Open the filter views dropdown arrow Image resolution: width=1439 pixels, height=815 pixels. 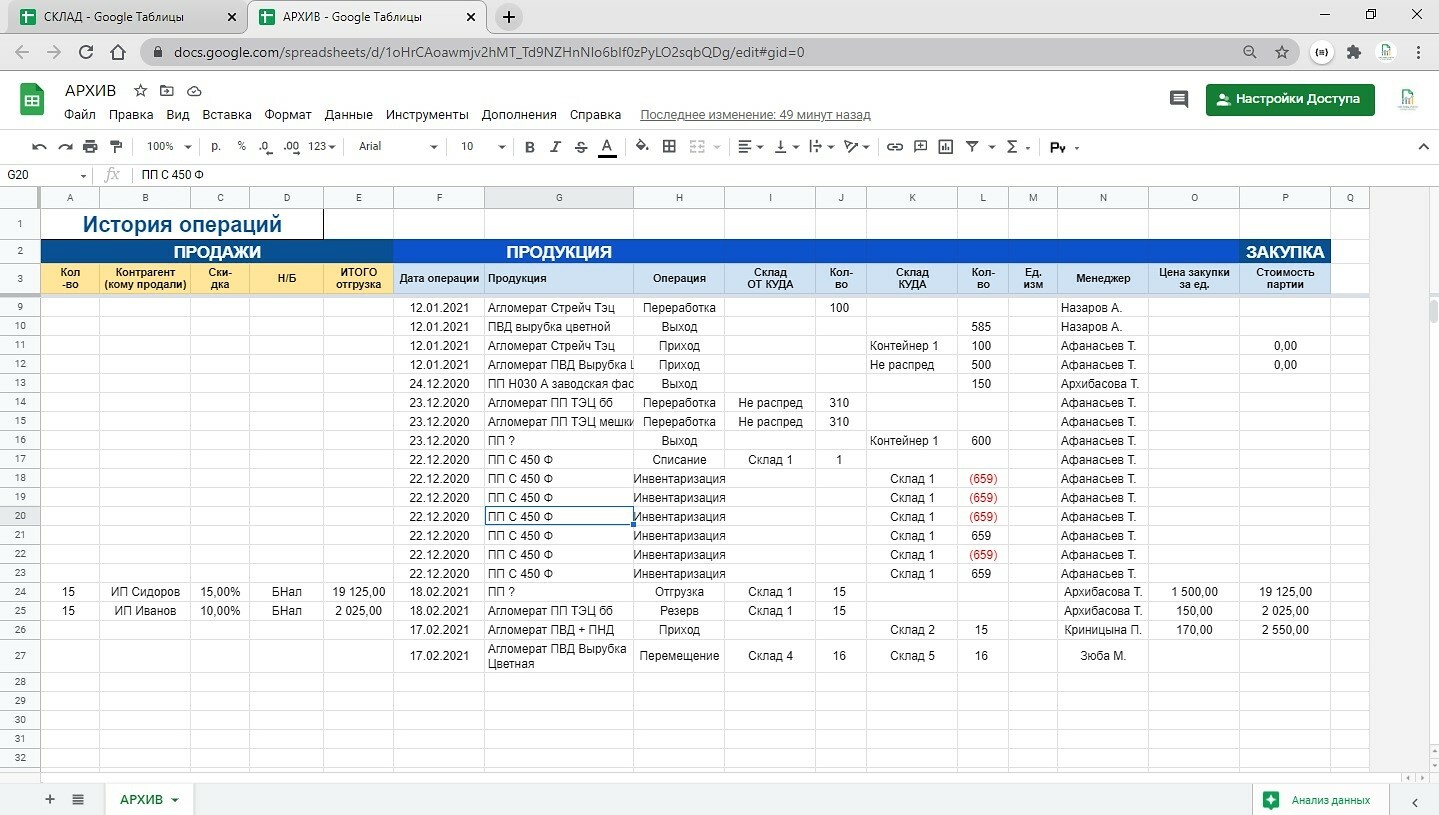[992, 147]
